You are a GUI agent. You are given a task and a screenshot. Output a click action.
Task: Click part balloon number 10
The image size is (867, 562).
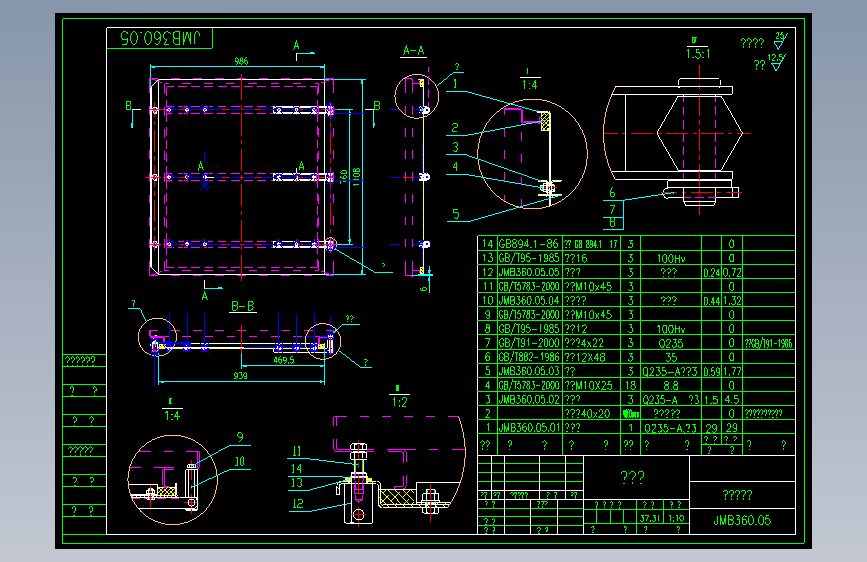click(x=239, y=461)
